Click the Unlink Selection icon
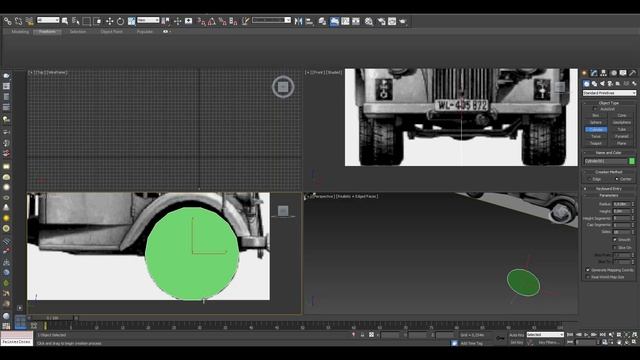640x360 pixels. (18, 21)
